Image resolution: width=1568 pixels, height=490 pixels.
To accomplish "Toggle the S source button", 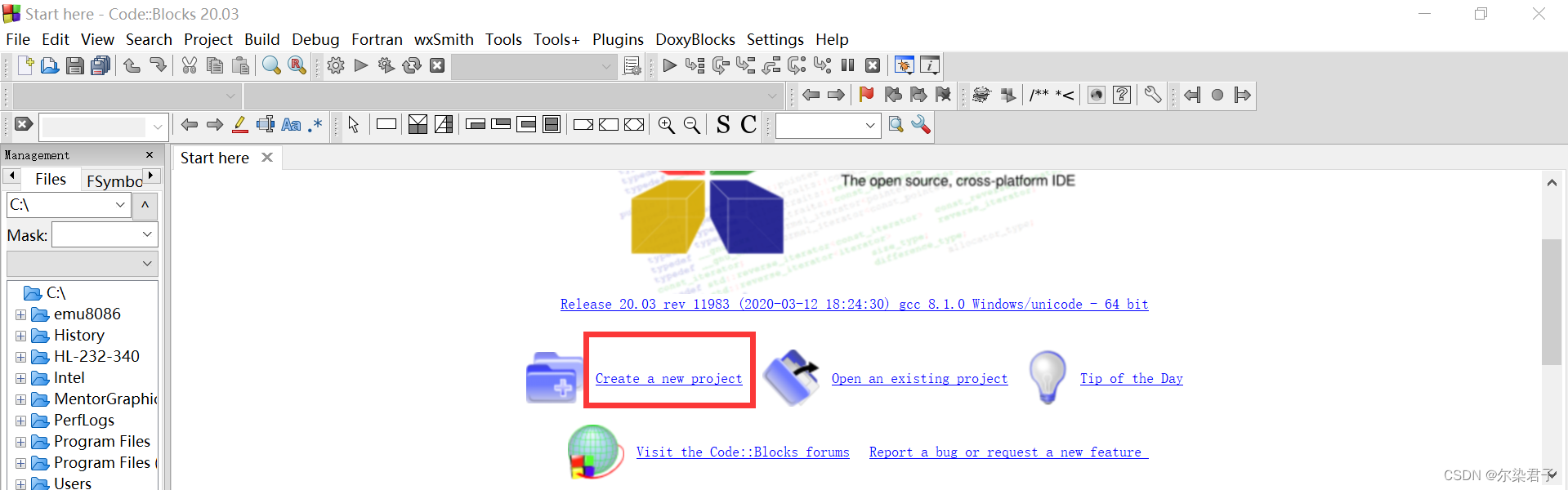I will click(723, 124).
